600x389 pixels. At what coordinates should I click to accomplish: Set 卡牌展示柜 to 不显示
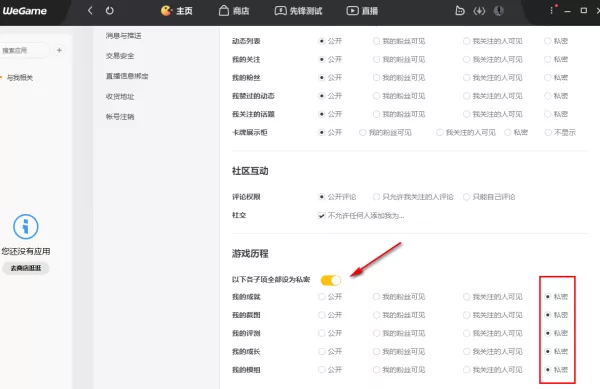click(548, 132)
